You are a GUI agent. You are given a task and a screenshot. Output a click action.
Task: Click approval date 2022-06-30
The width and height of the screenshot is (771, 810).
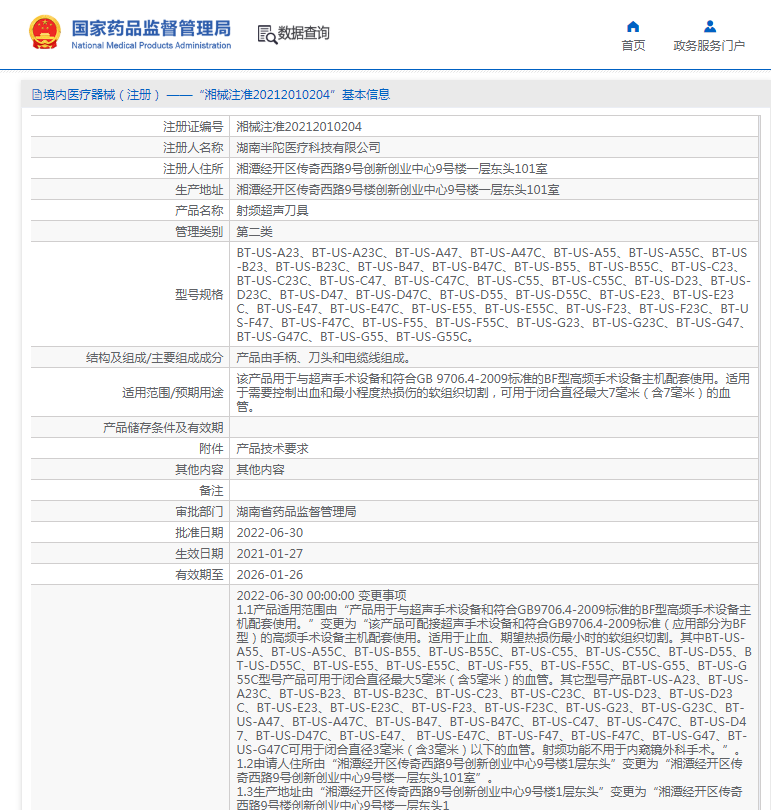270,533
